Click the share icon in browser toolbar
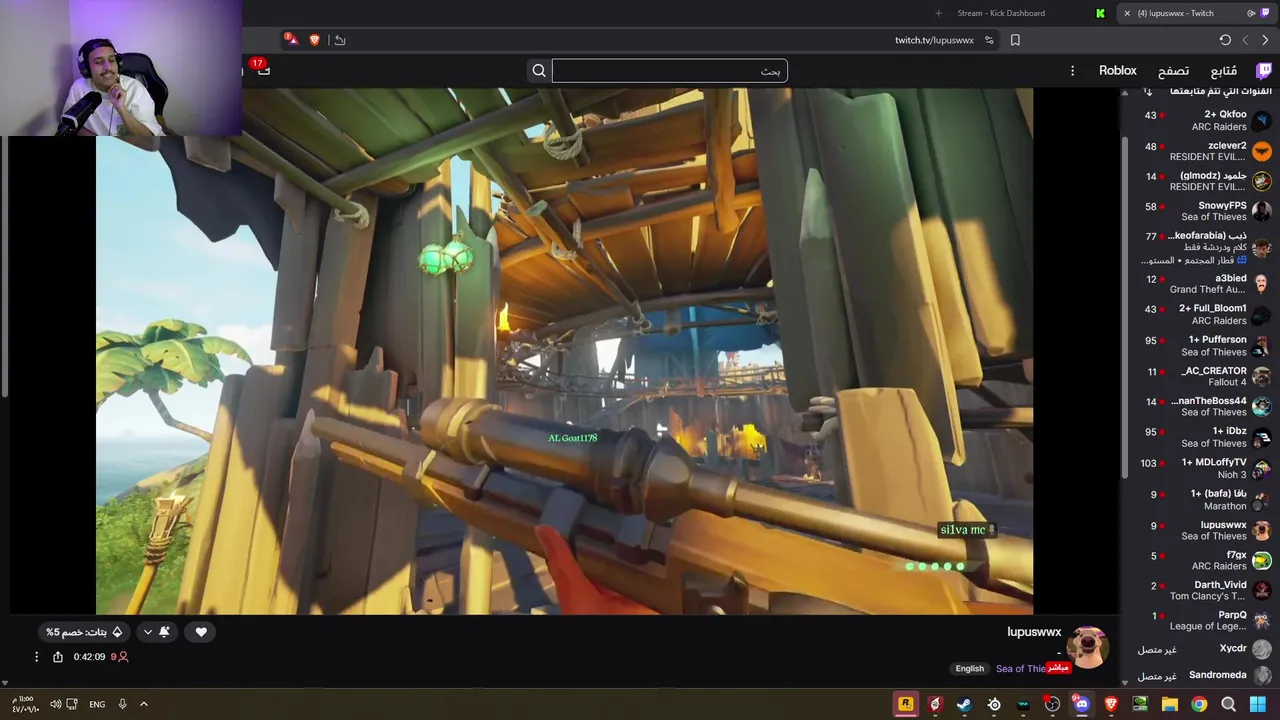 [340, 40]
